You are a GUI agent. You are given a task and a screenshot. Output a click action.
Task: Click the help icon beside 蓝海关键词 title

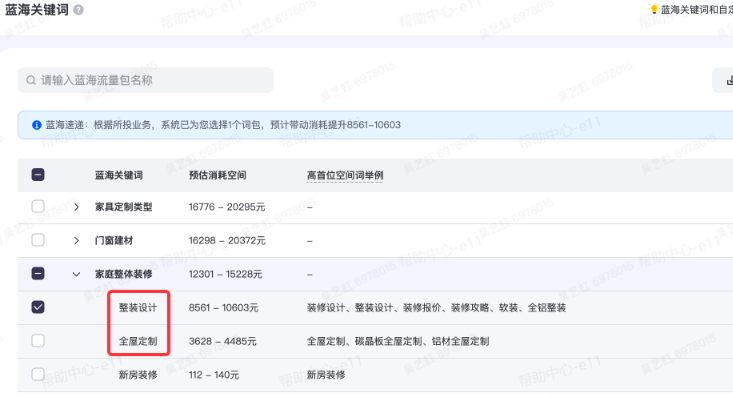79,10
